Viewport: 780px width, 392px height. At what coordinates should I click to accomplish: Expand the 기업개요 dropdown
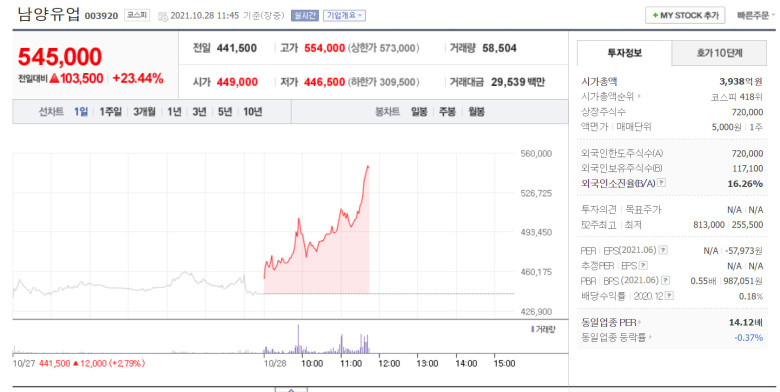pyautogui.click(x=344, y=15)
